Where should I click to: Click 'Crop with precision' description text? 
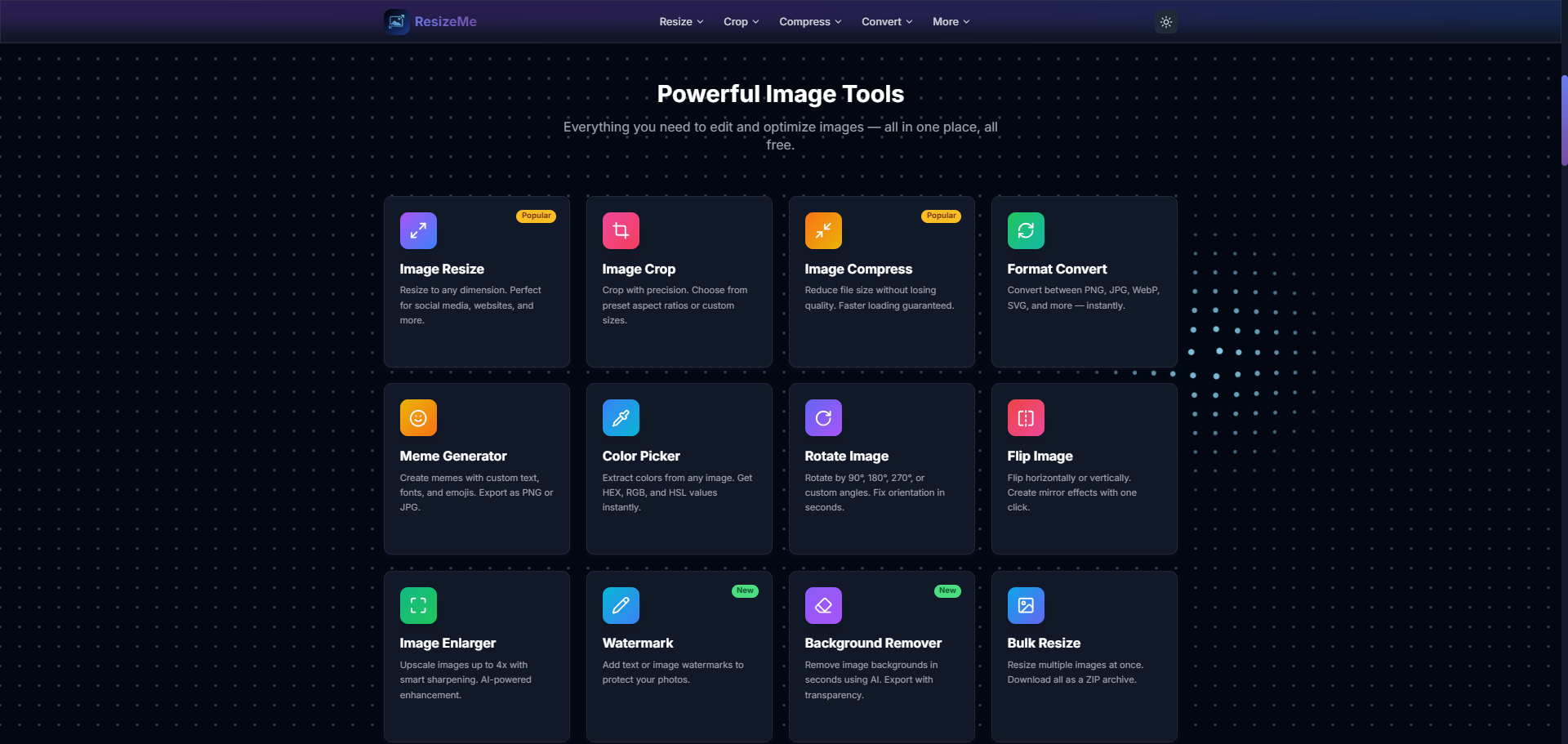pos(675,305)
